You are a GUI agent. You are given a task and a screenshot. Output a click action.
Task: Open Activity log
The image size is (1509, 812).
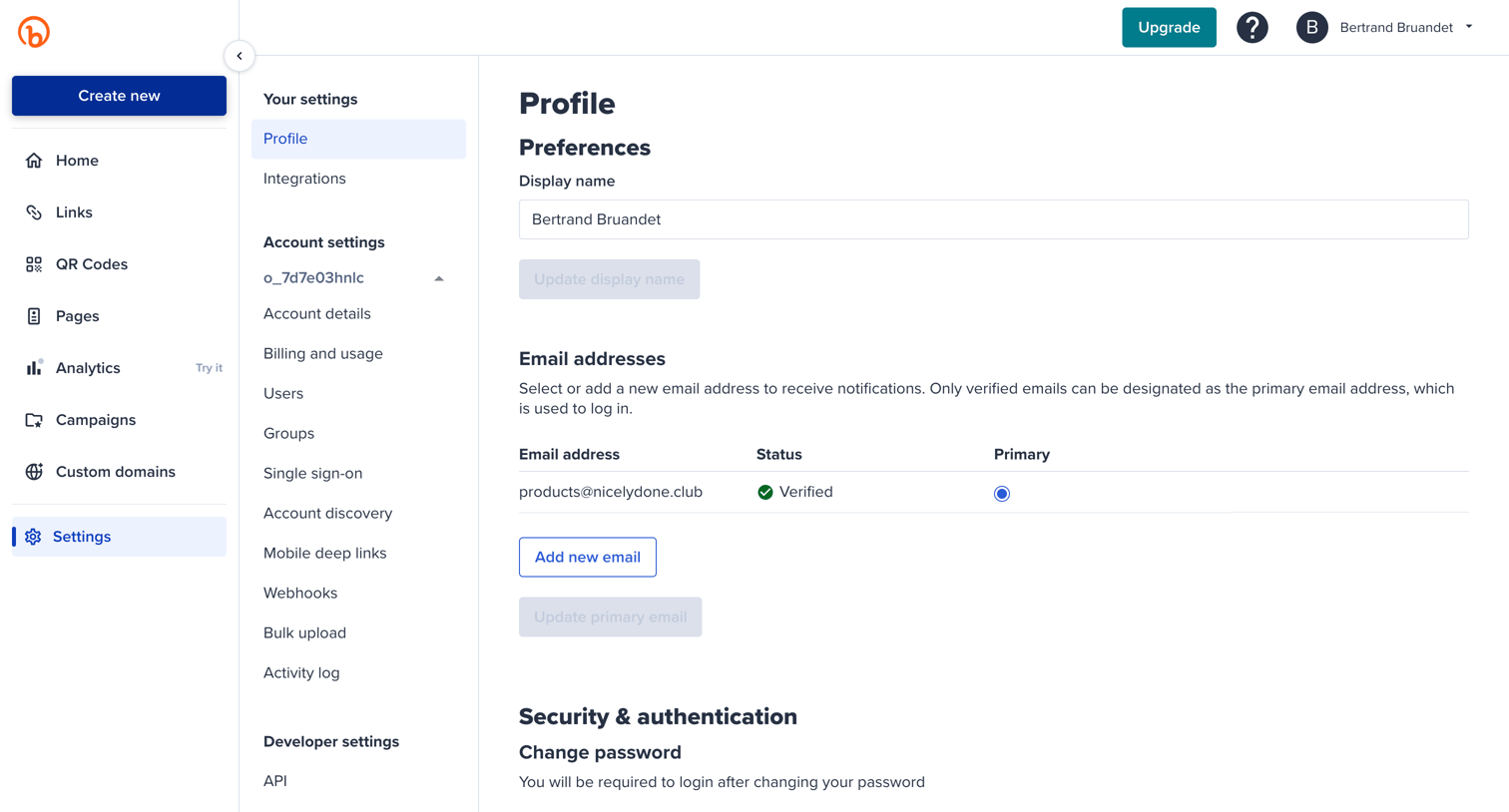pyautogui.click(x=301, y=673)
